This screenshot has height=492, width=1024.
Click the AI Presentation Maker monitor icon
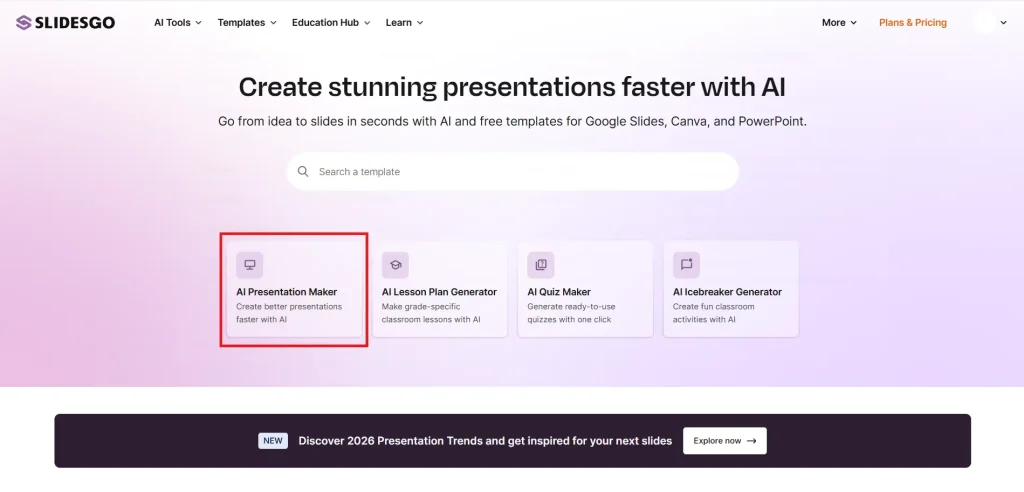tap(249, 265)
